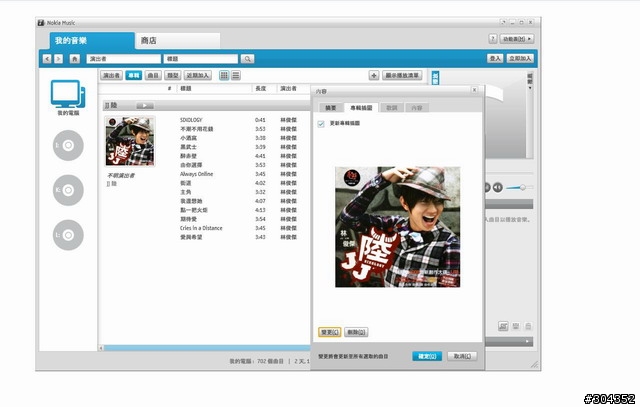Click the small album thumbnail in list
The height and width of the screenshot is (407, 640).
[x=130, y=141]
